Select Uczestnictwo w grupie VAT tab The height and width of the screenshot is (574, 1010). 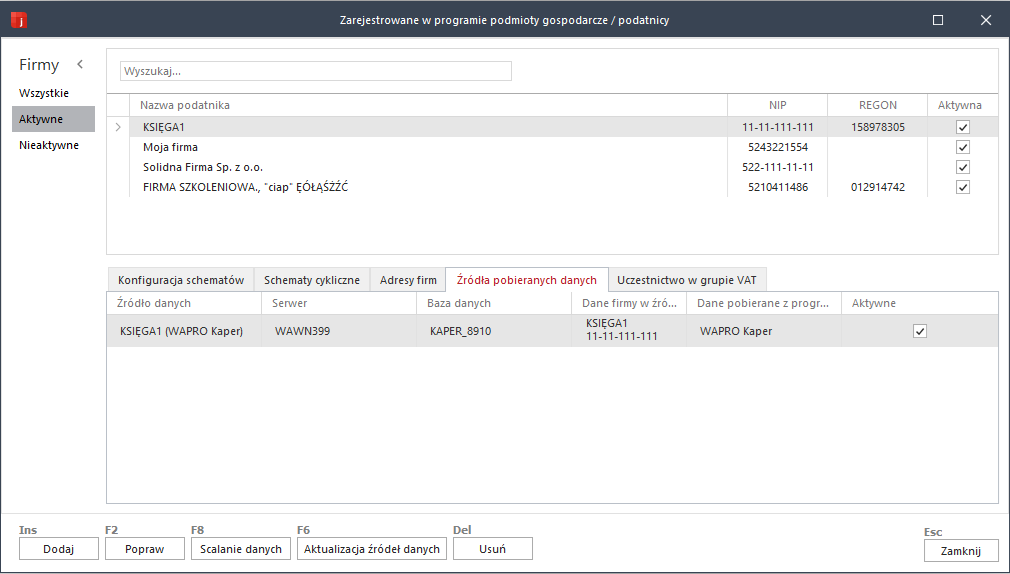click(686, 280)
